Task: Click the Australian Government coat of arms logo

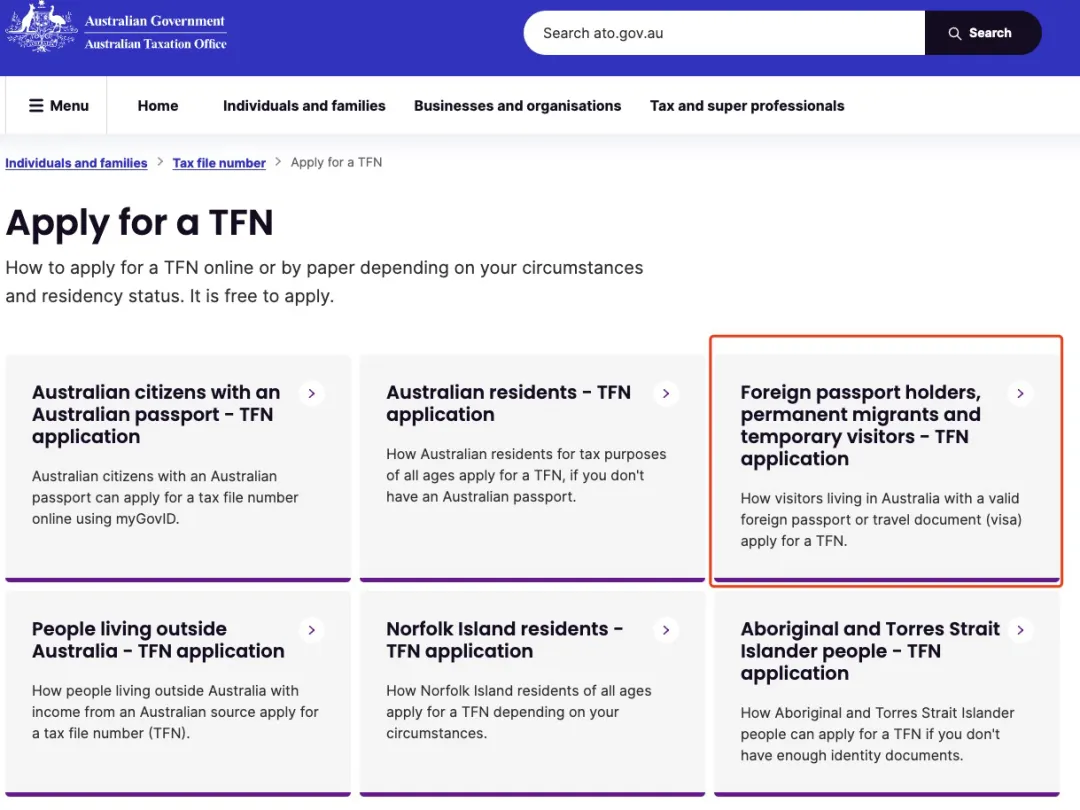Action: (x=41, y=26)
